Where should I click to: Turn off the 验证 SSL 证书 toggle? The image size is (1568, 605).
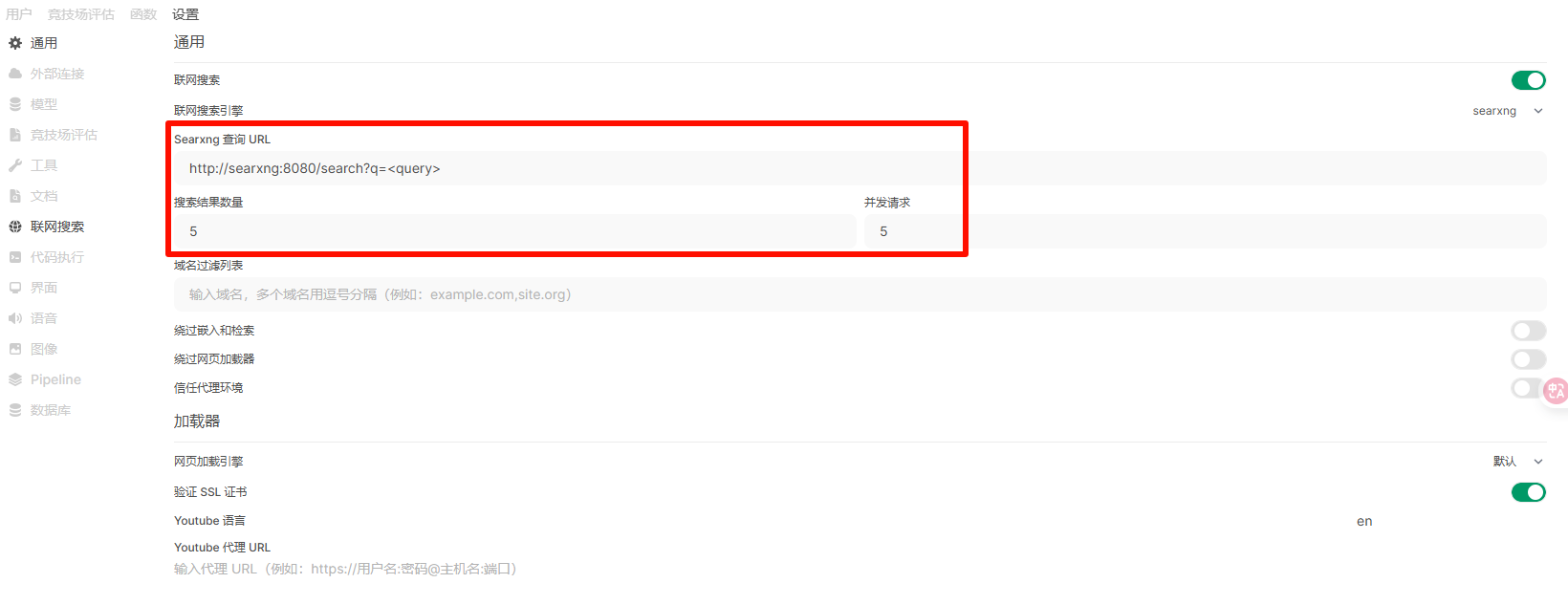[x=1528, y=492]
